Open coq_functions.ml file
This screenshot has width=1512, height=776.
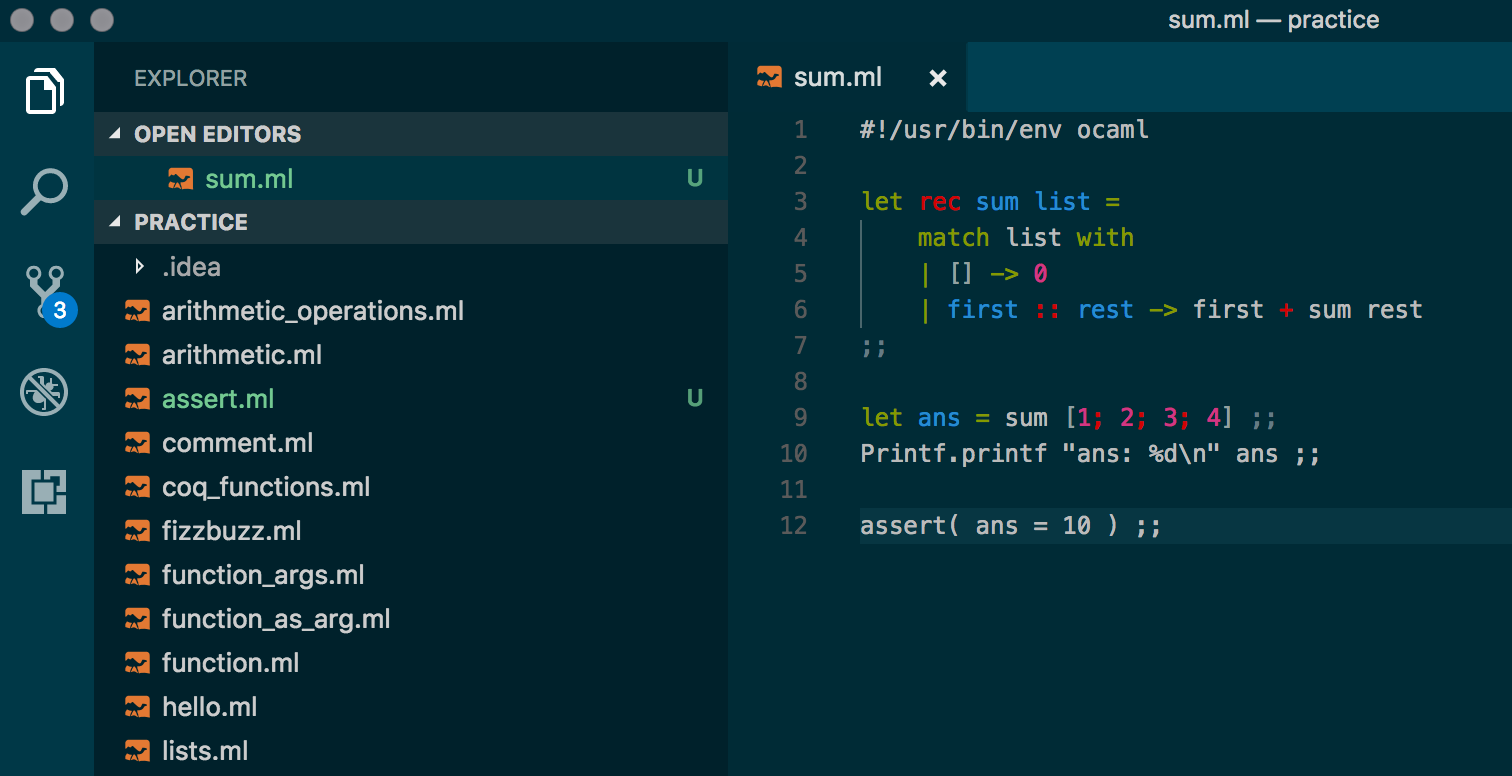(x=266, y=487)
